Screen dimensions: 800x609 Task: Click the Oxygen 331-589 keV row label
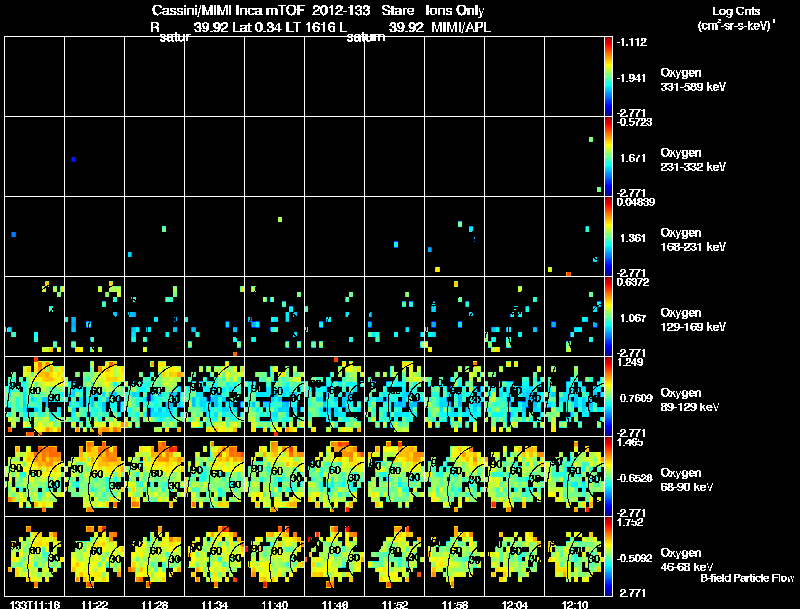693,80
